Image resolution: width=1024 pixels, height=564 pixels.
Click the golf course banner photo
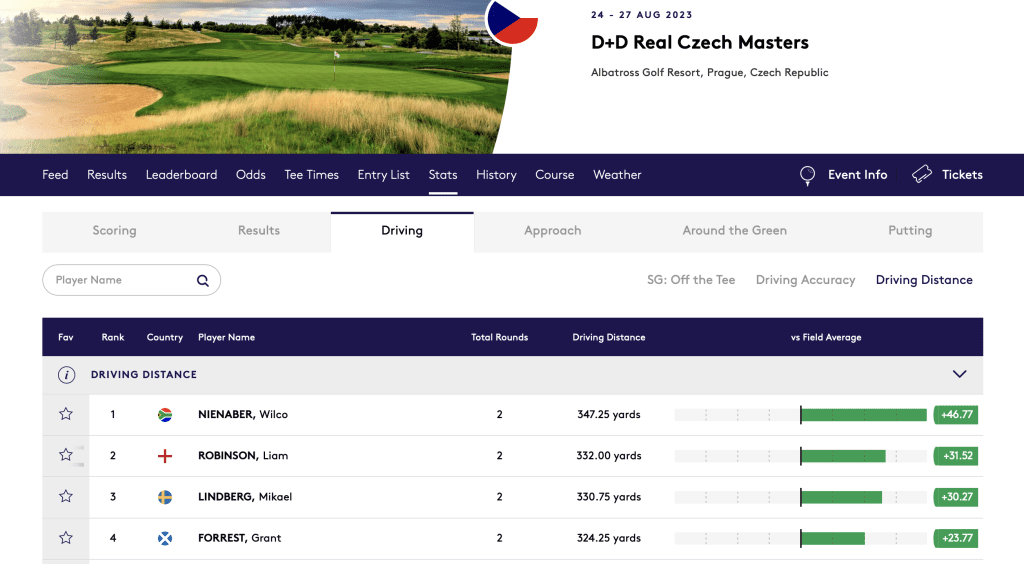(255, 76)
